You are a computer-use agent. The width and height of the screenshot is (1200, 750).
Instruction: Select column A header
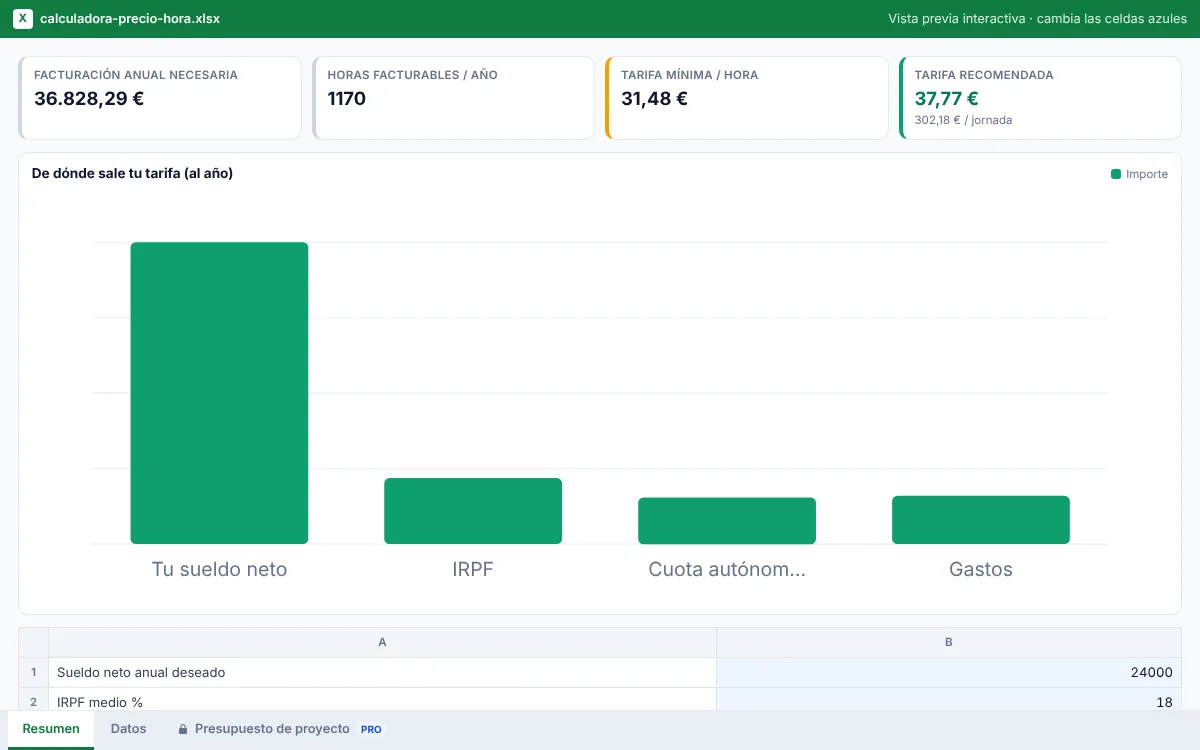(383, 642)
